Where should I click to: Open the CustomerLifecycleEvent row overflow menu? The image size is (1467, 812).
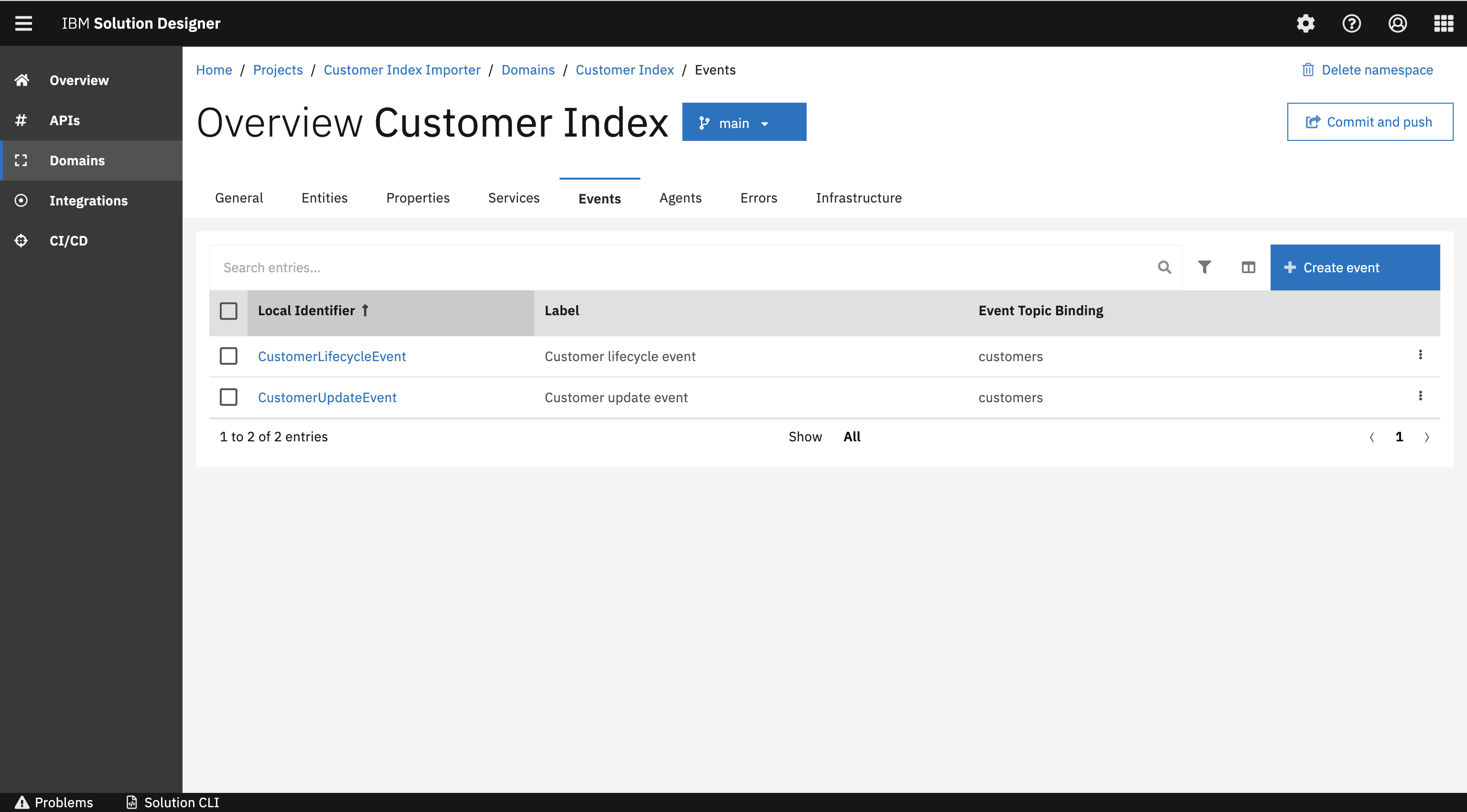1420,355
